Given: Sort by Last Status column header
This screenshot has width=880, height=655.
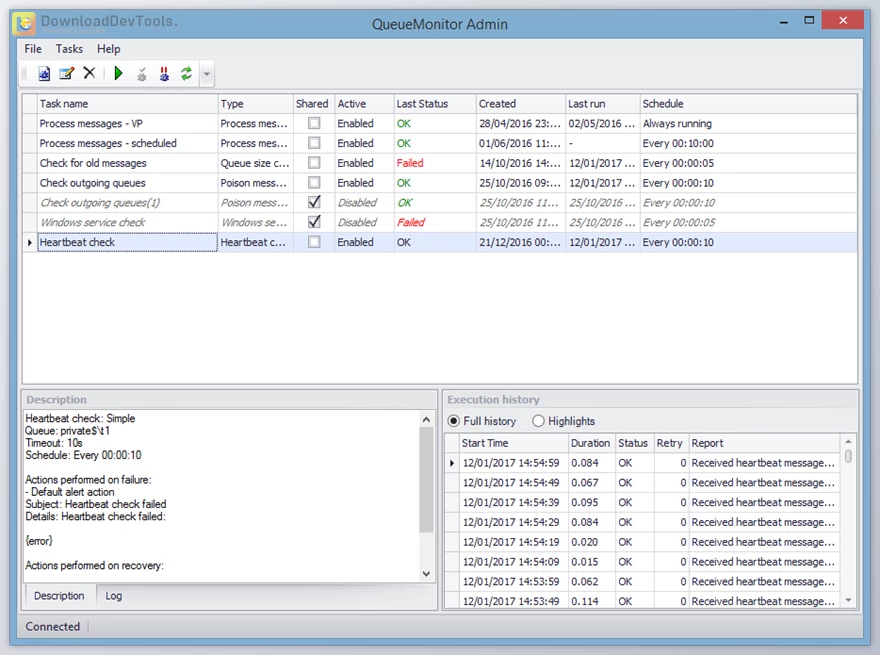Looking at the screenshot, I should (x=435, y=103).
